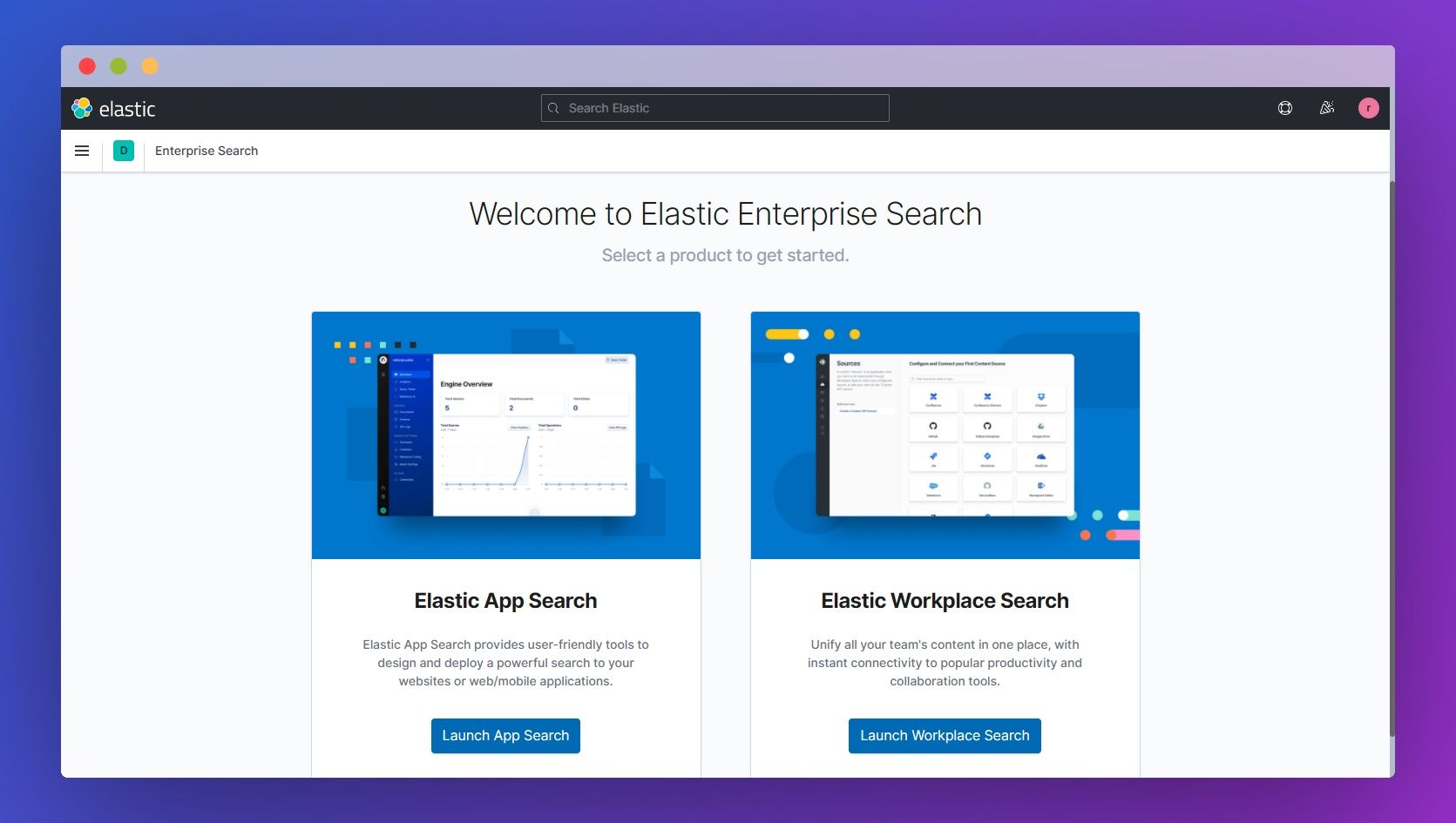Viewport: 1456px width, 823px height.
Task: Close the window with the red button
Action: tap(87, 66)
